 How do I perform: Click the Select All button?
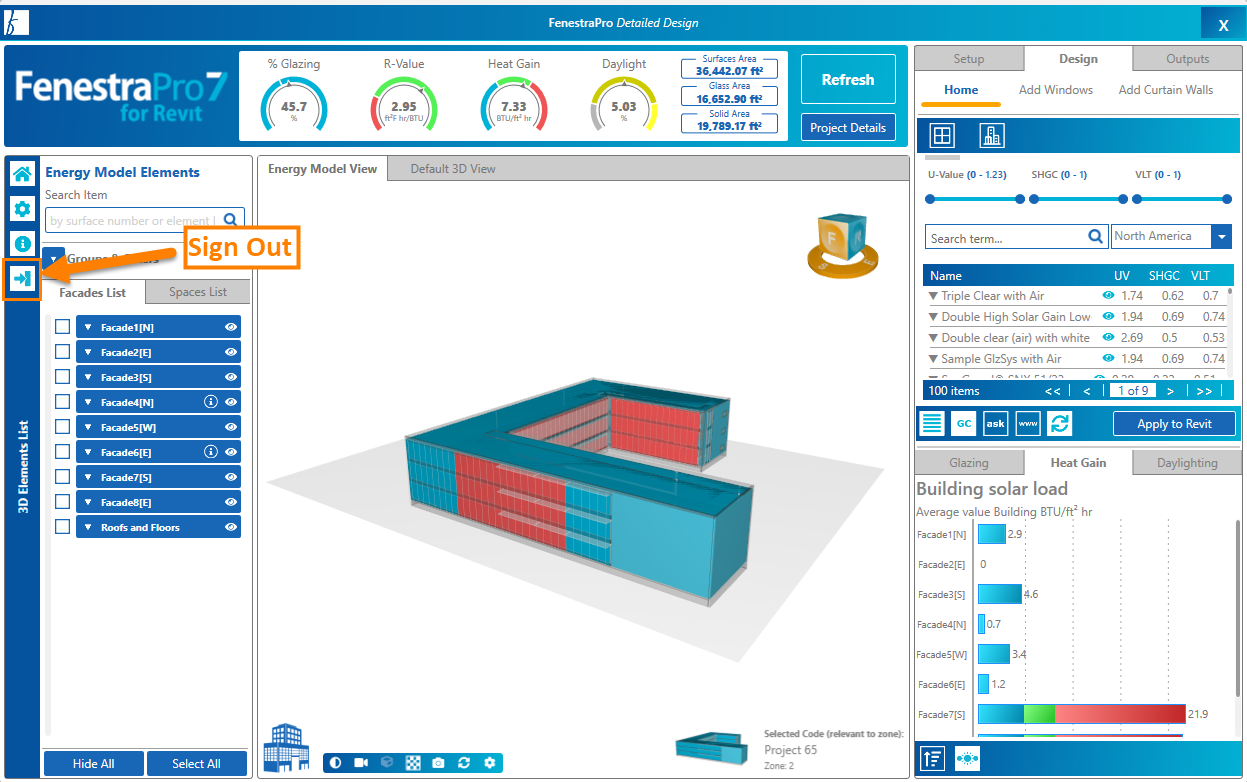pos(197,764)
